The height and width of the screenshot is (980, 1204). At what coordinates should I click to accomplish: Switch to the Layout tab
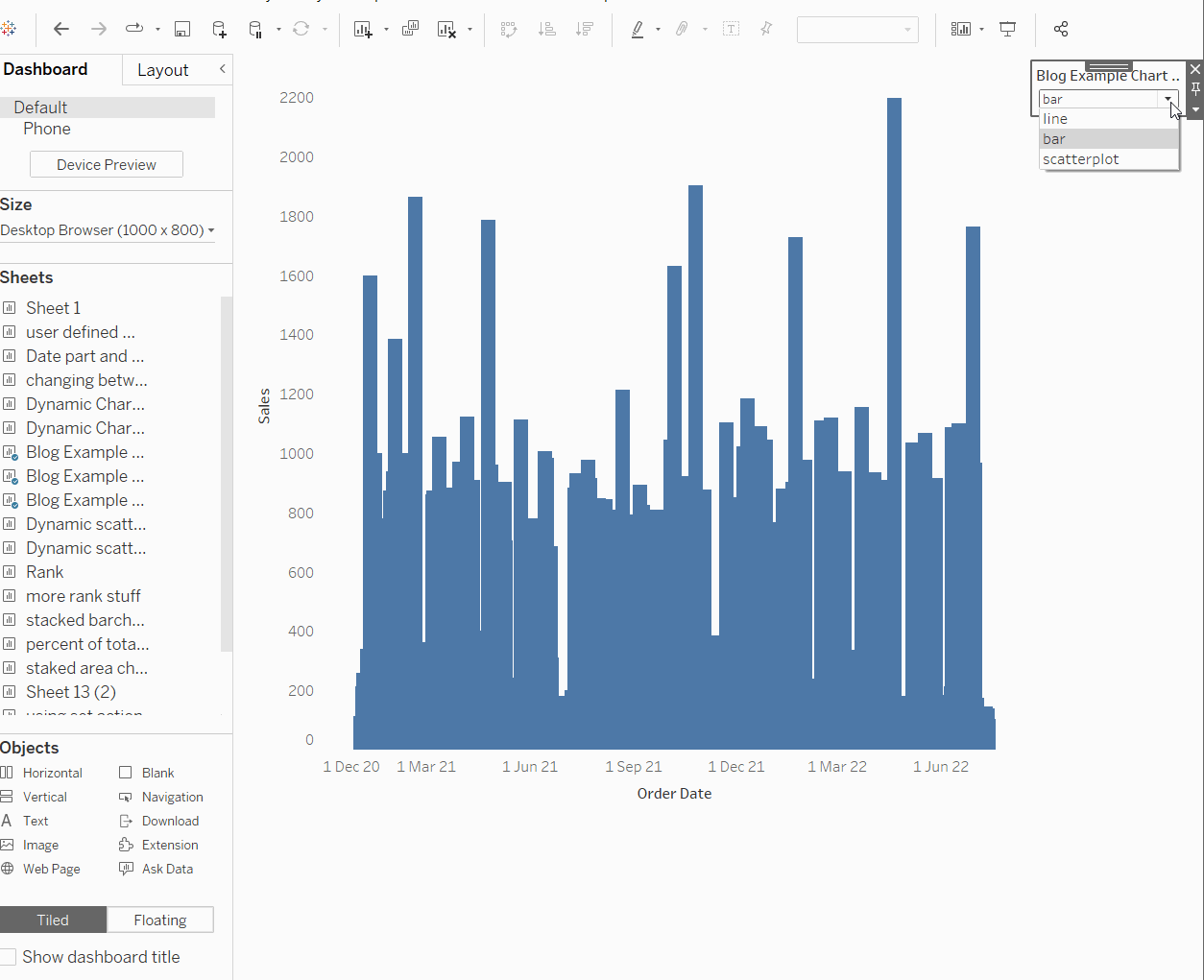click(x=163, y=69)
